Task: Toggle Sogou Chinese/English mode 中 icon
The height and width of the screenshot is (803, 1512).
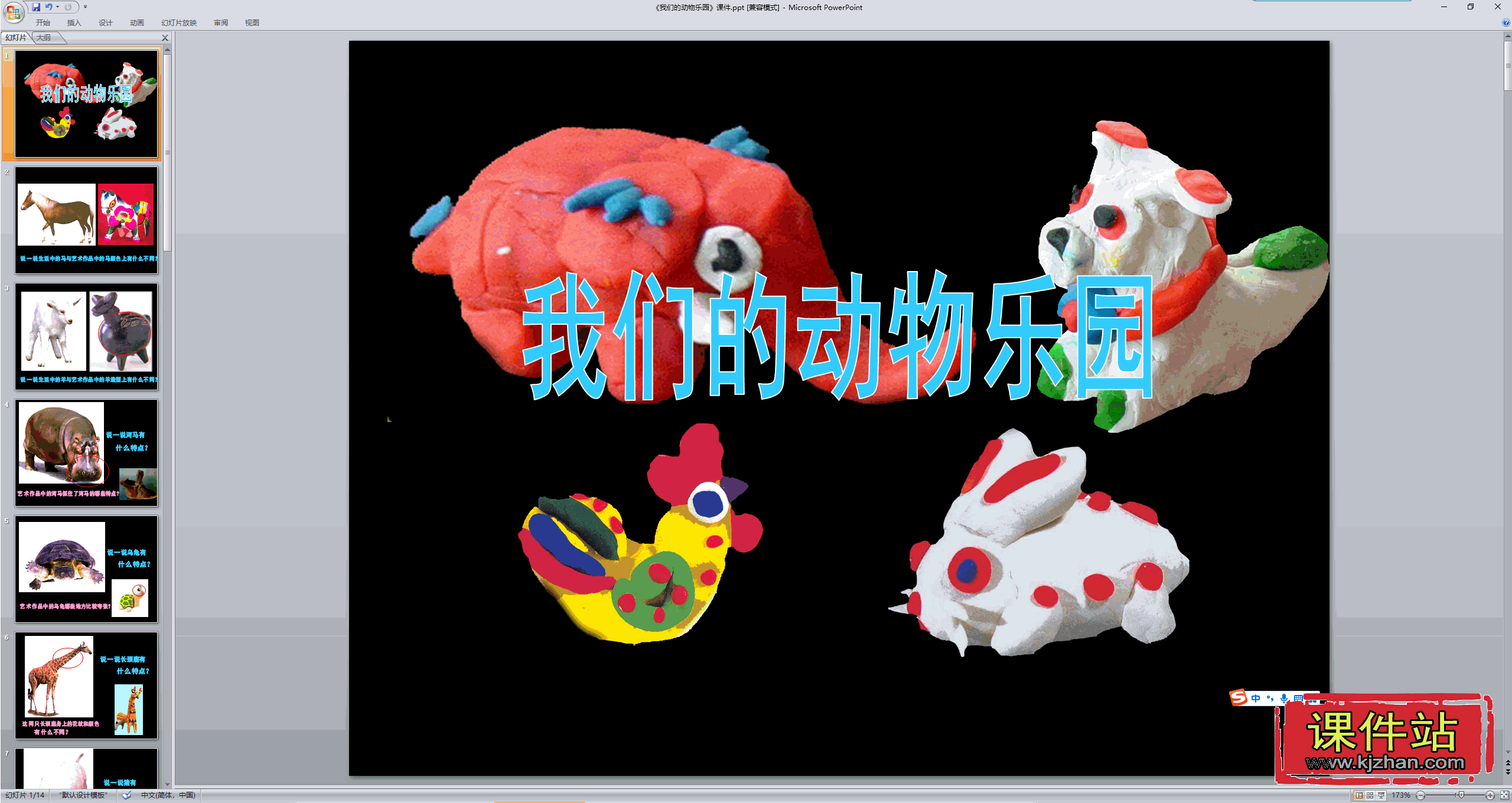Action: tap(1256, 698)
